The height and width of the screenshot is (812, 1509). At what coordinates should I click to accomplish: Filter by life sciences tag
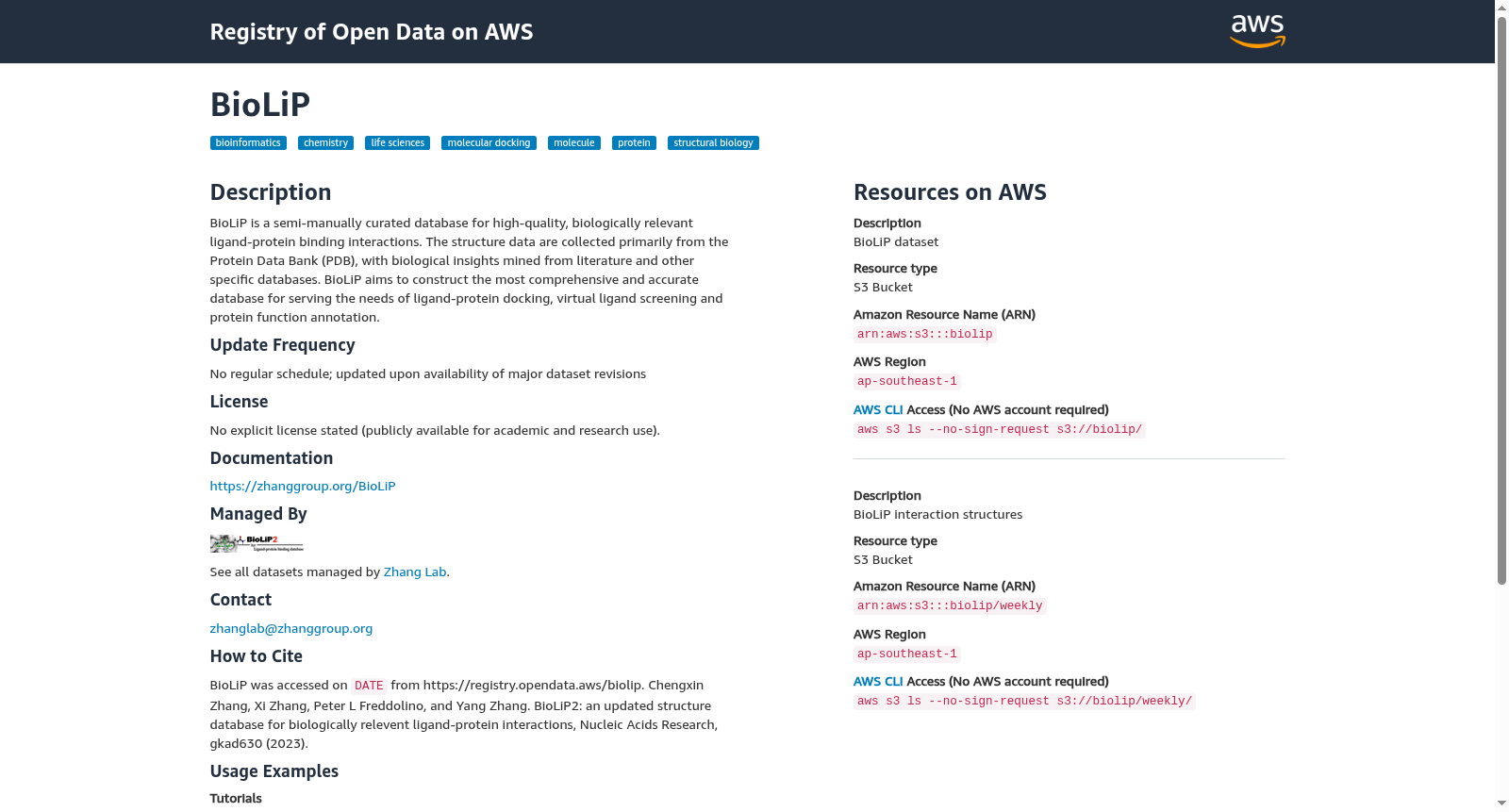coord(397,143)
